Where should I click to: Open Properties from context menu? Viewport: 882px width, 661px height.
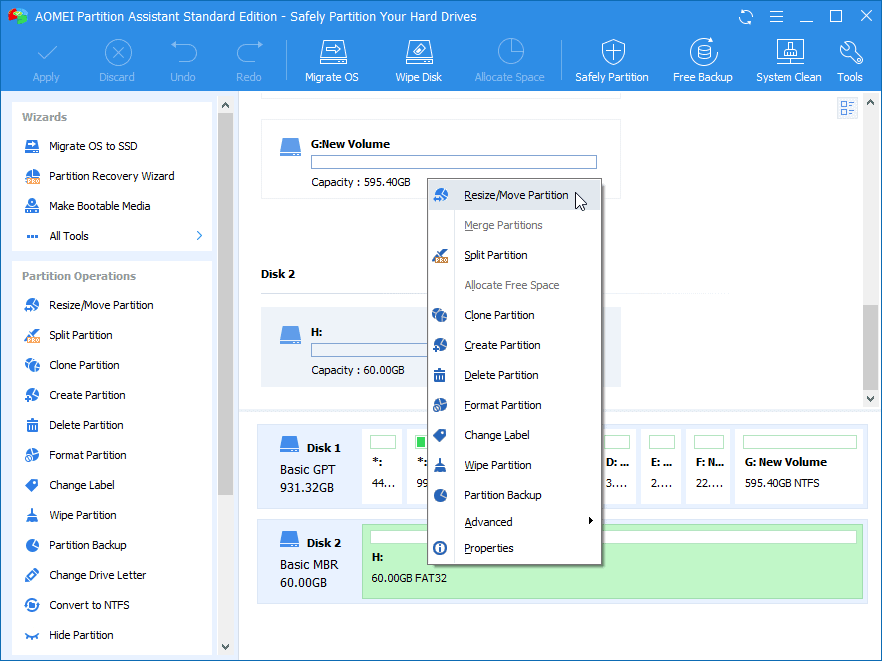tap(514, 548)
